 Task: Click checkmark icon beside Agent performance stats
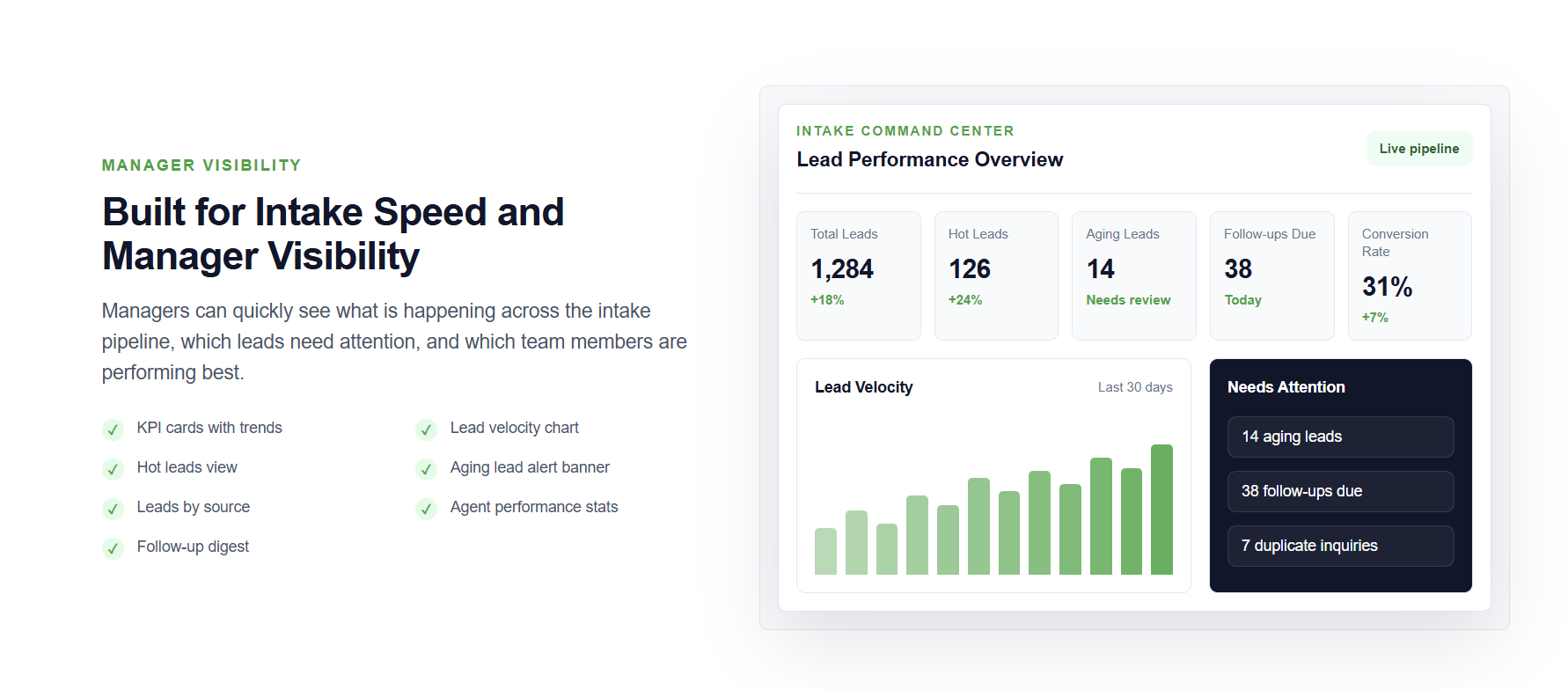pos(426,509)
